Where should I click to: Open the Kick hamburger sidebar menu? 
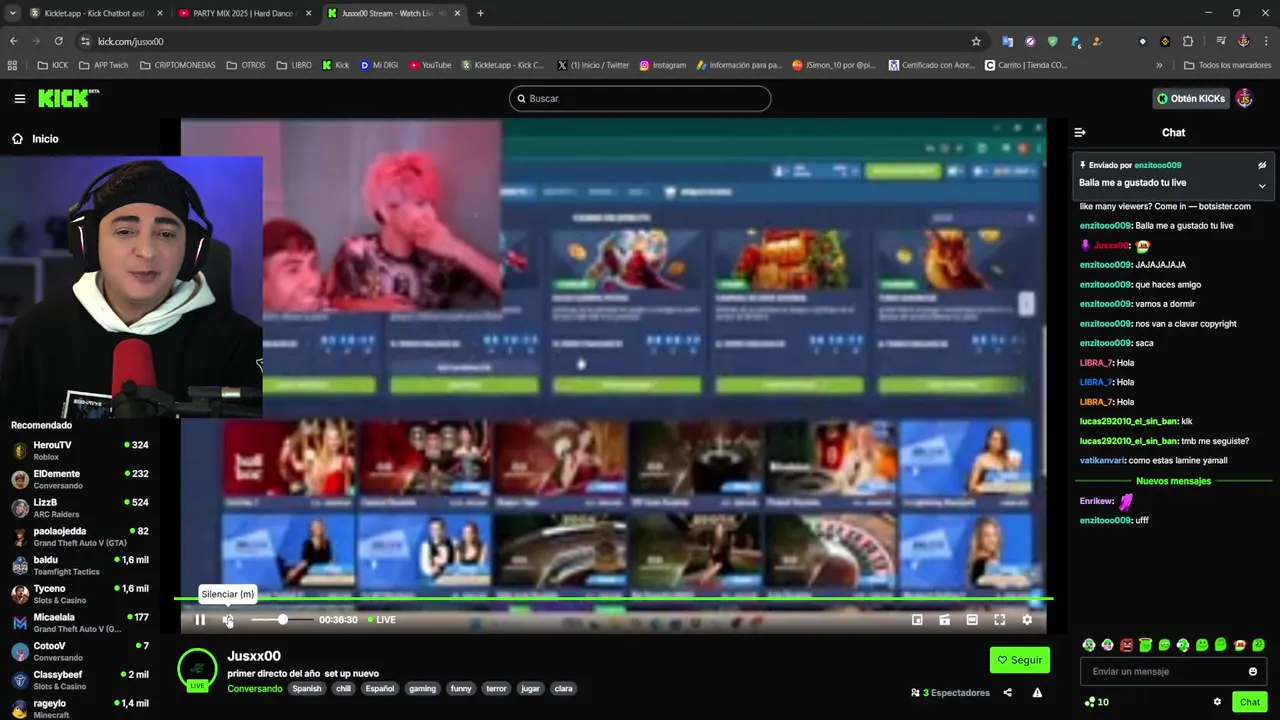[x=20, y=98]
